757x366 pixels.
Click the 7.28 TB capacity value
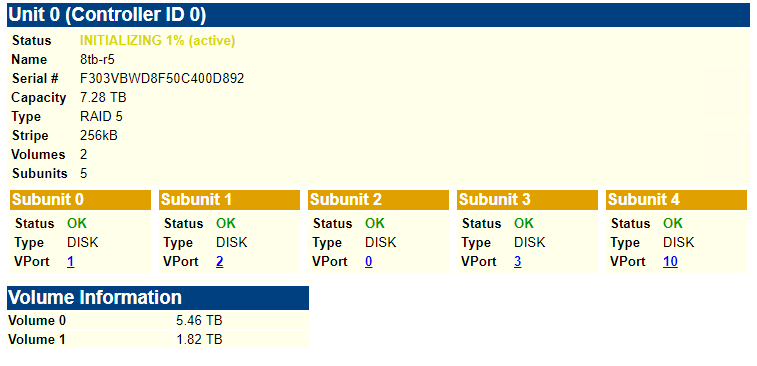[x=103, y=98]
